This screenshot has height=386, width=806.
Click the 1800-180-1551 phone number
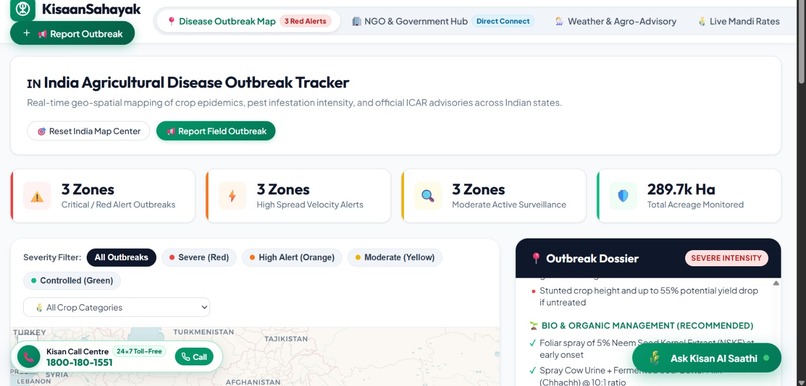[79, 362]
